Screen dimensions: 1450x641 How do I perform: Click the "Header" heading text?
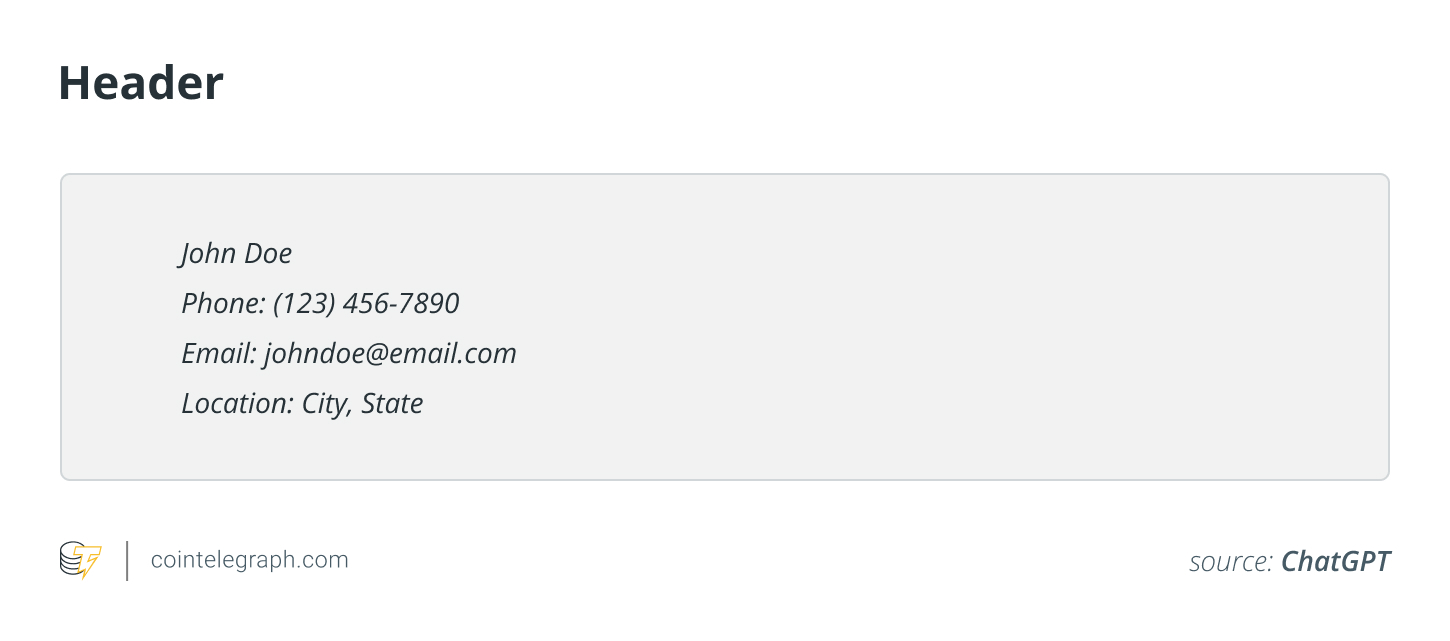click(x=141, y=82)
